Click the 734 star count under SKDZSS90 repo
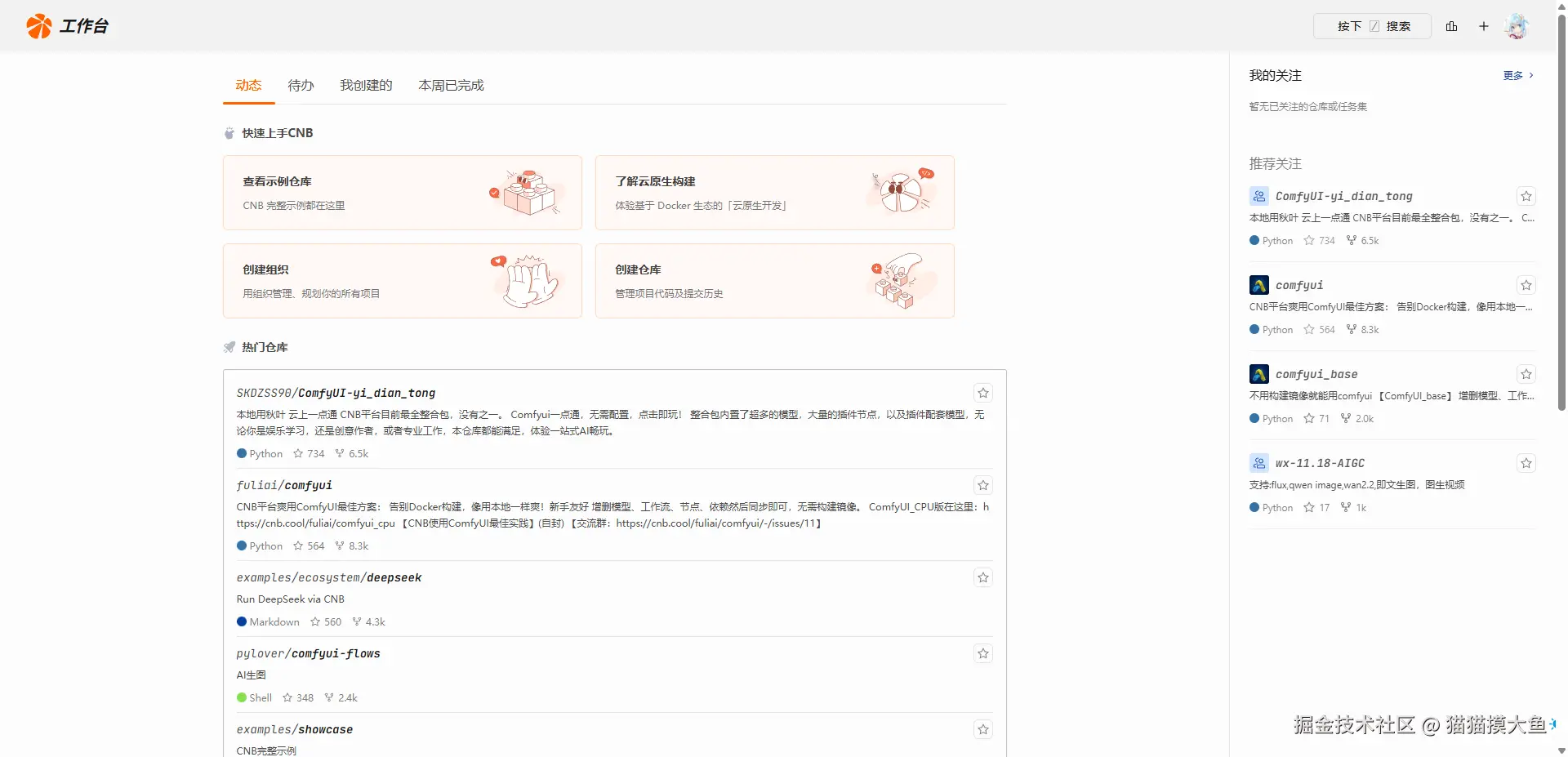 [x=309, y=454]
